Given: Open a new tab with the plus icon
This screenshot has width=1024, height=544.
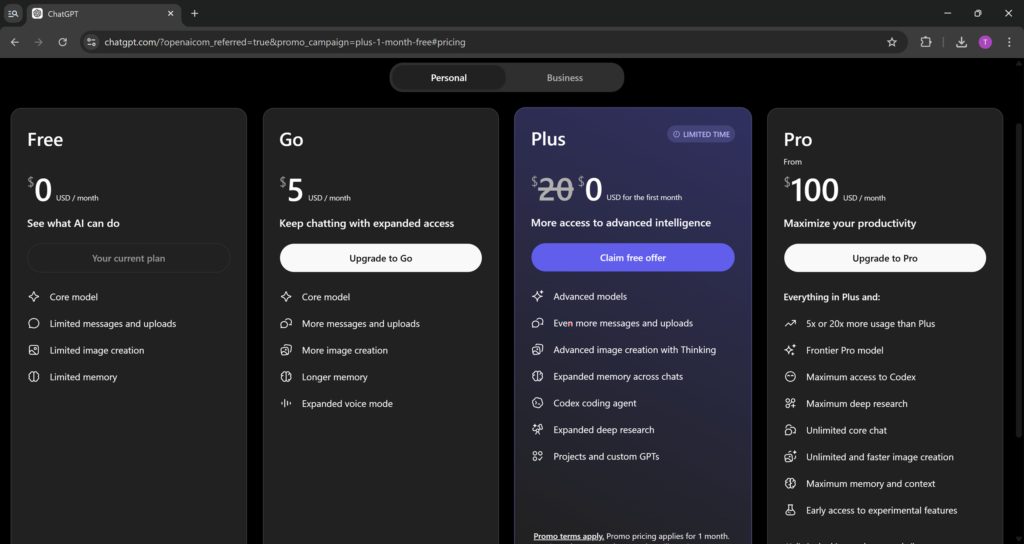Looking at the screenshot, I should point(195,13).
